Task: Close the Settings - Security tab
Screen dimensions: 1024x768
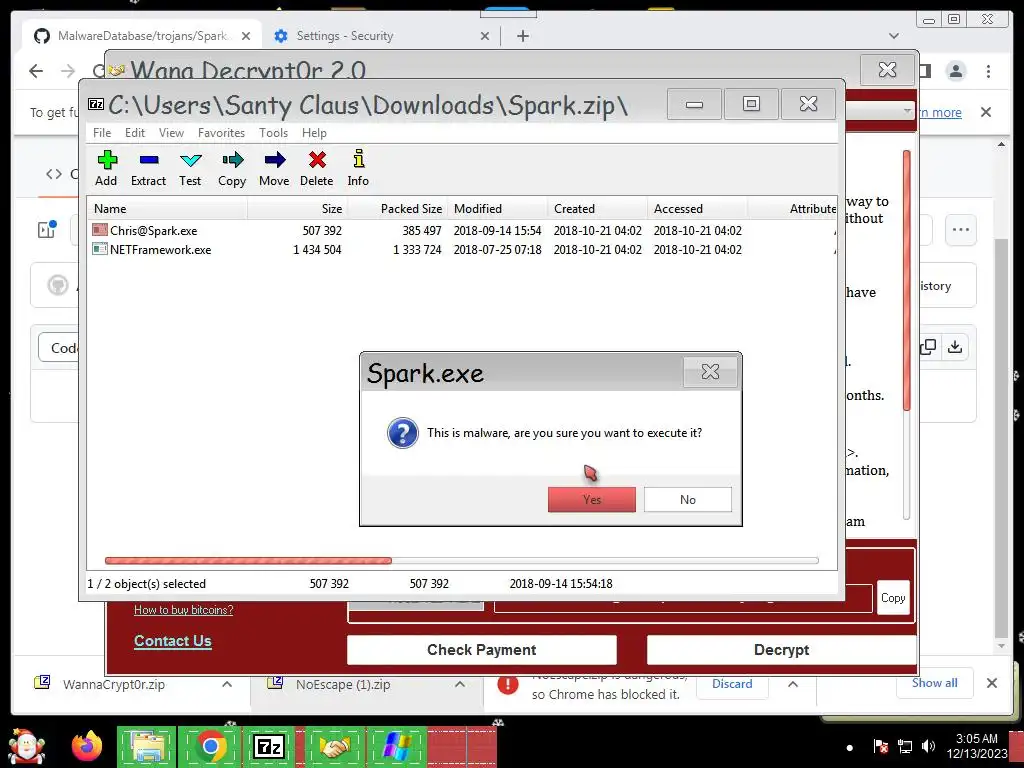Action: (485, 36)
